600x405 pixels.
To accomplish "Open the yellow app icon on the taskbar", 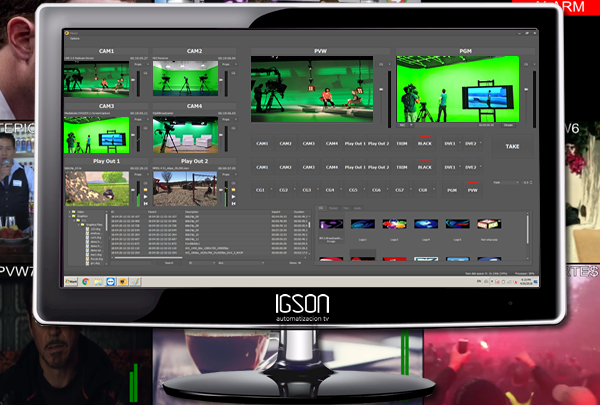I will pyautogui.click(x=123, y=282).
